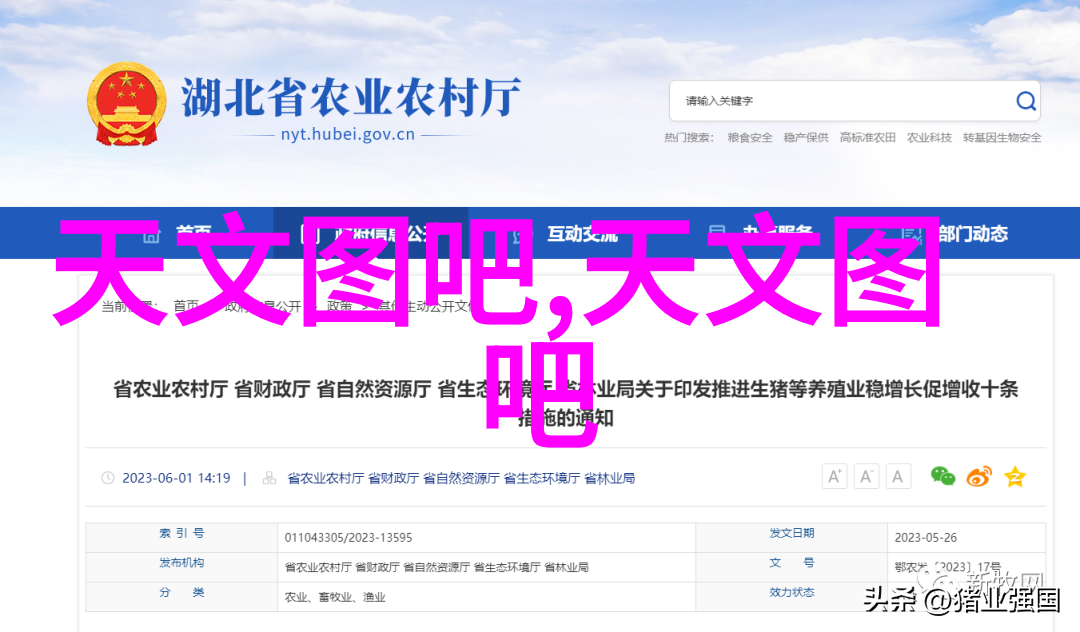Click the search magnifier icon
This screenshot has width=1080, height=632.
1026,101
